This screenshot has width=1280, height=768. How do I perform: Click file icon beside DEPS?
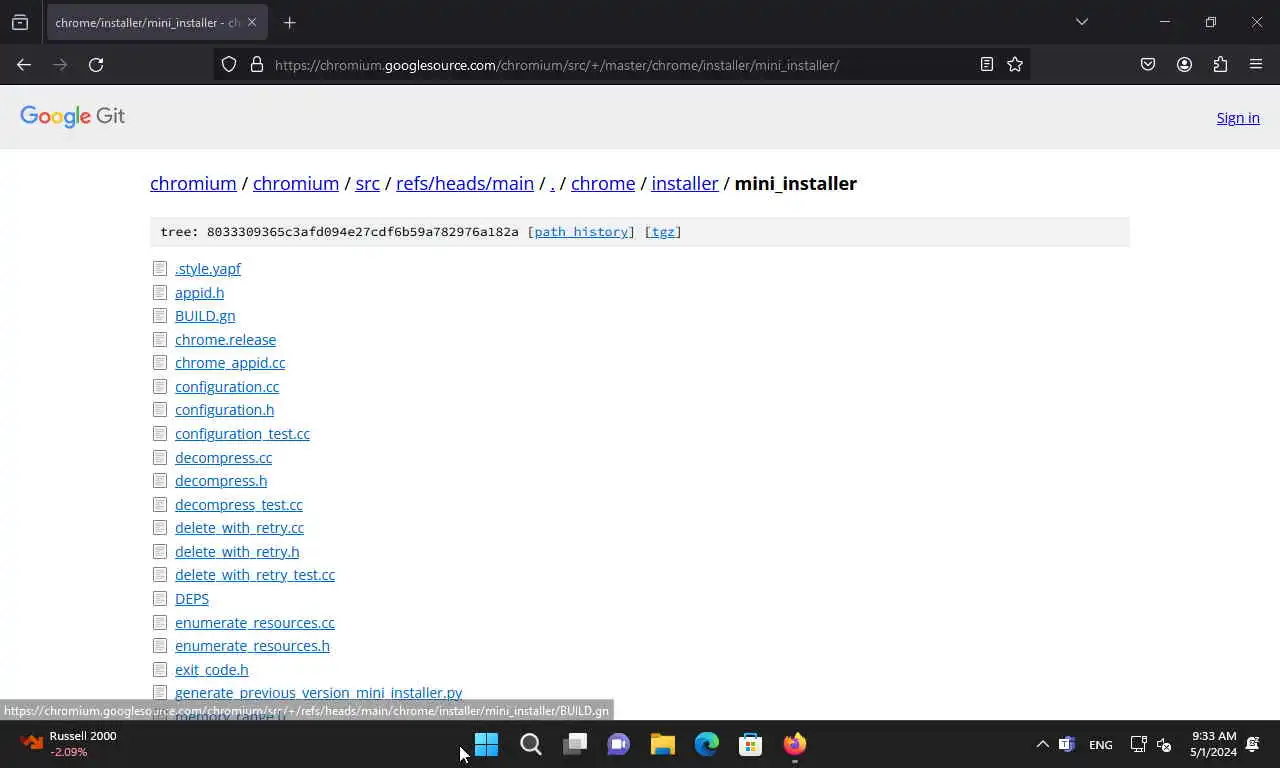[x=160, y=598]
